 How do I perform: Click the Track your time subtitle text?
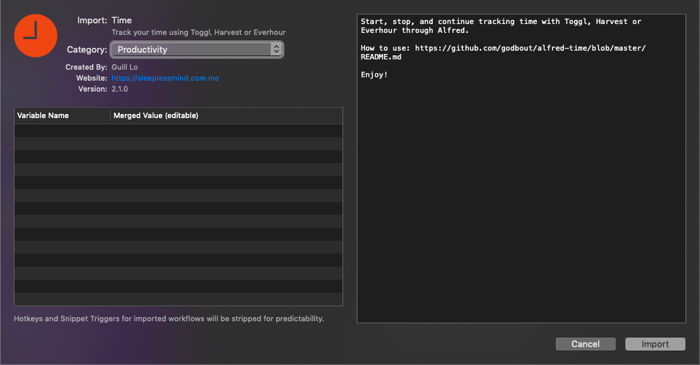pyautogui.click(x=199, y=33)
